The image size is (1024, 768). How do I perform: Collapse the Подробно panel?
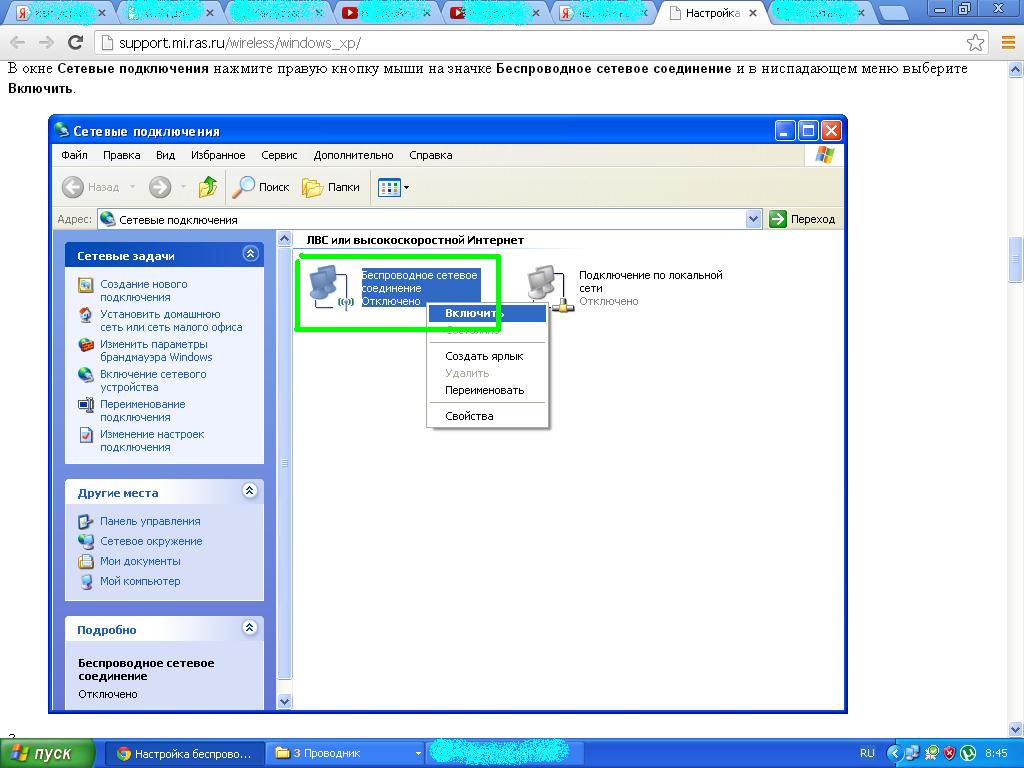[249, 628]
